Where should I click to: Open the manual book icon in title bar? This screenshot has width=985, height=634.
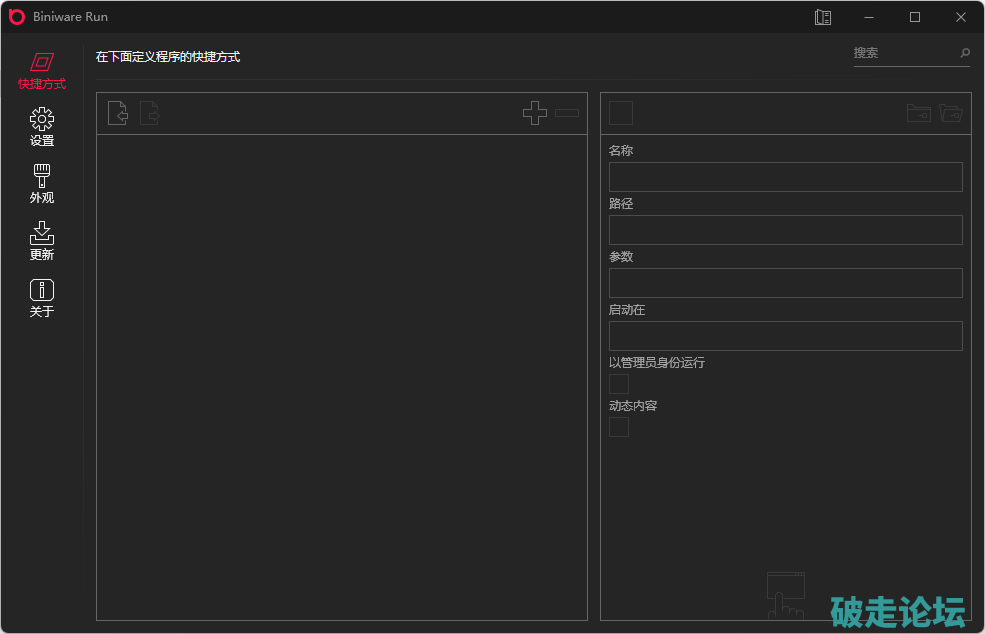pyautogui.click(x=823, y=17)
